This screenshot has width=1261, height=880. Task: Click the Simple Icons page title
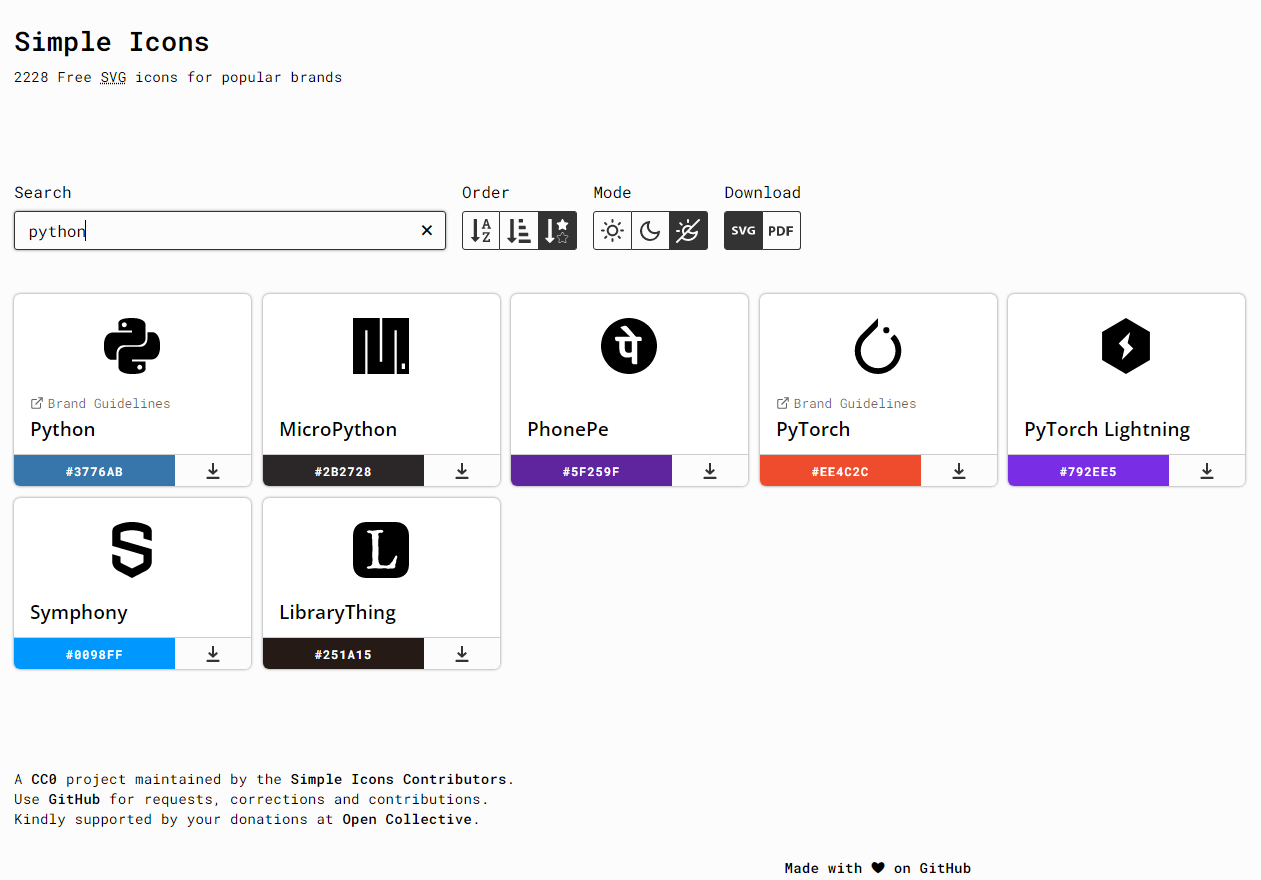coord(112,42)
